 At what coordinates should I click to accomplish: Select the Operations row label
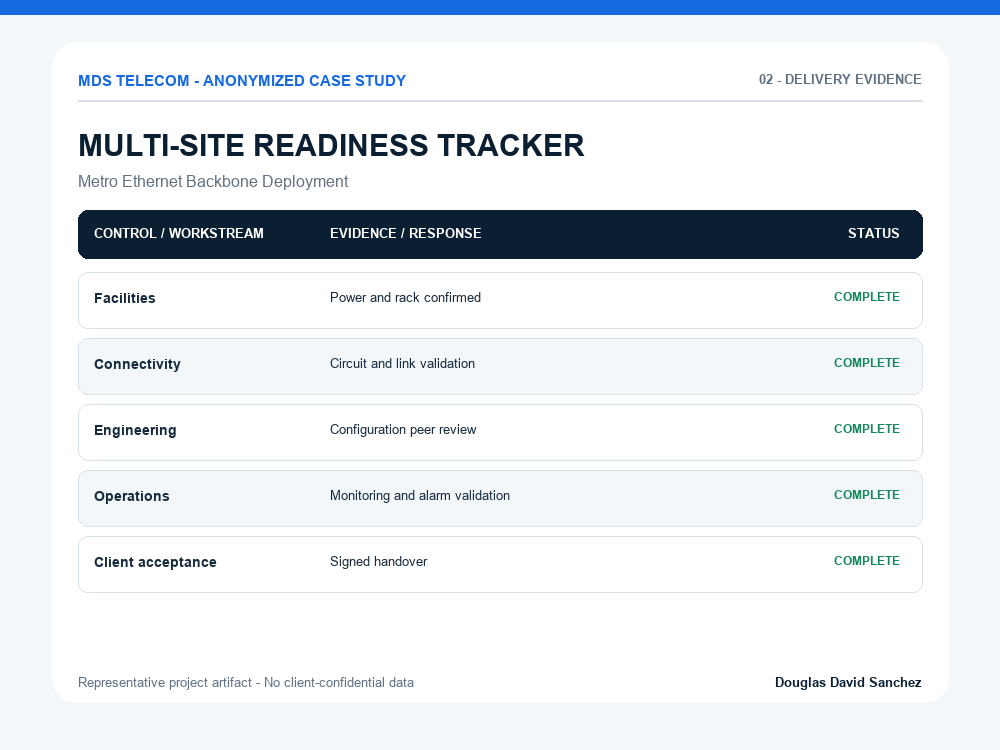pyautogui.click(x=131, y=496)
